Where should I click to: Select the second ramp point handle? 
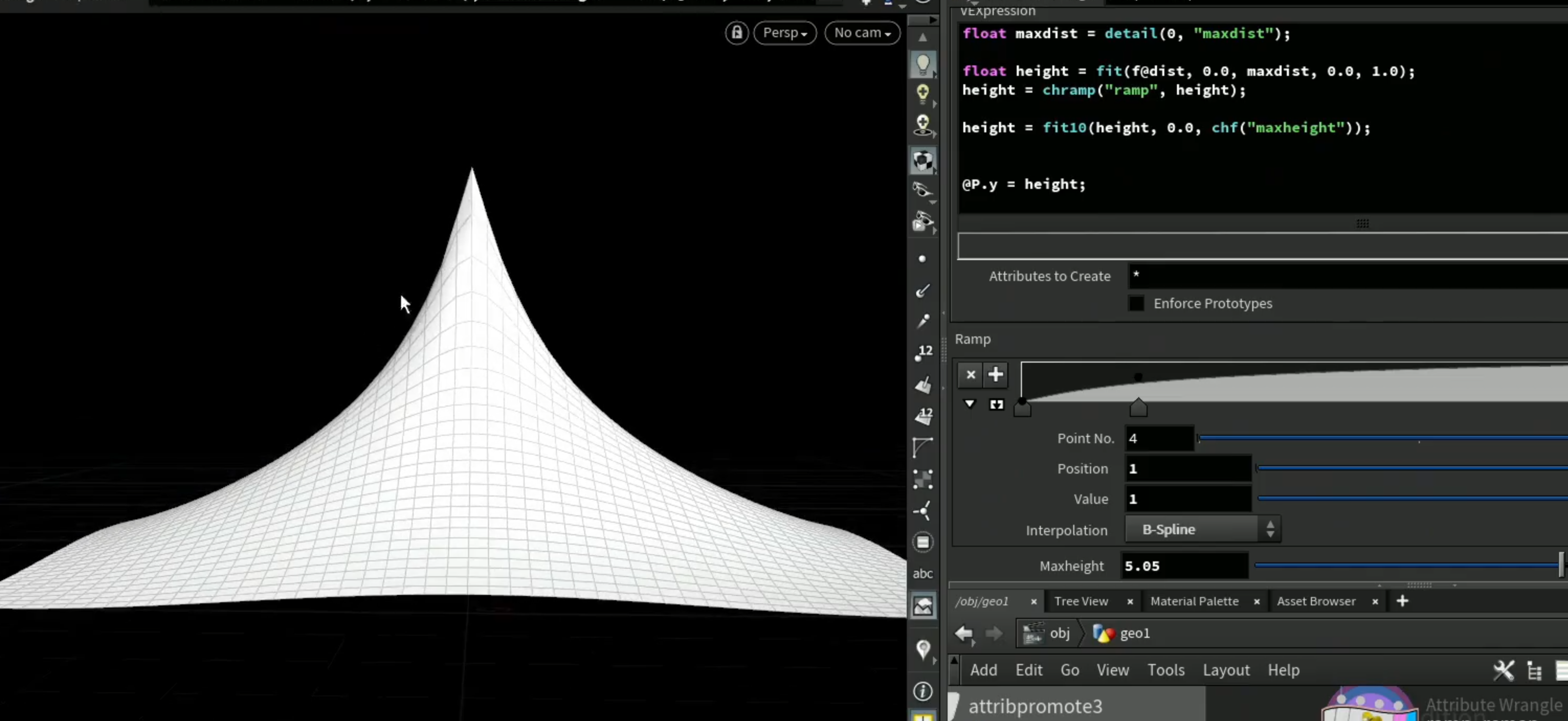[1138, 408]
